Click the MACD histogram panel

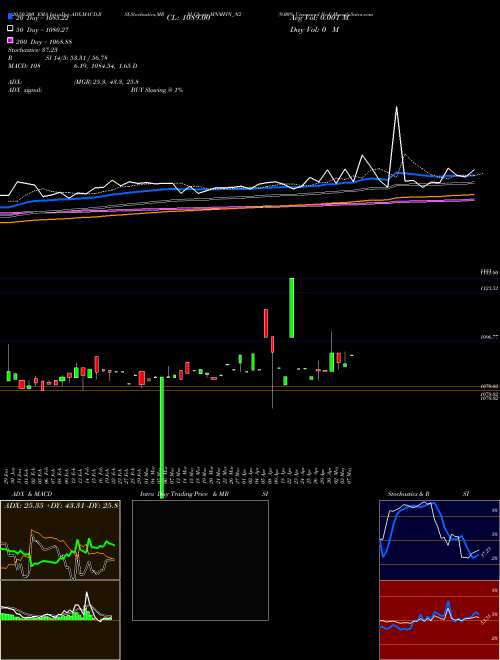pyautogui.click(x=60, y=620)
